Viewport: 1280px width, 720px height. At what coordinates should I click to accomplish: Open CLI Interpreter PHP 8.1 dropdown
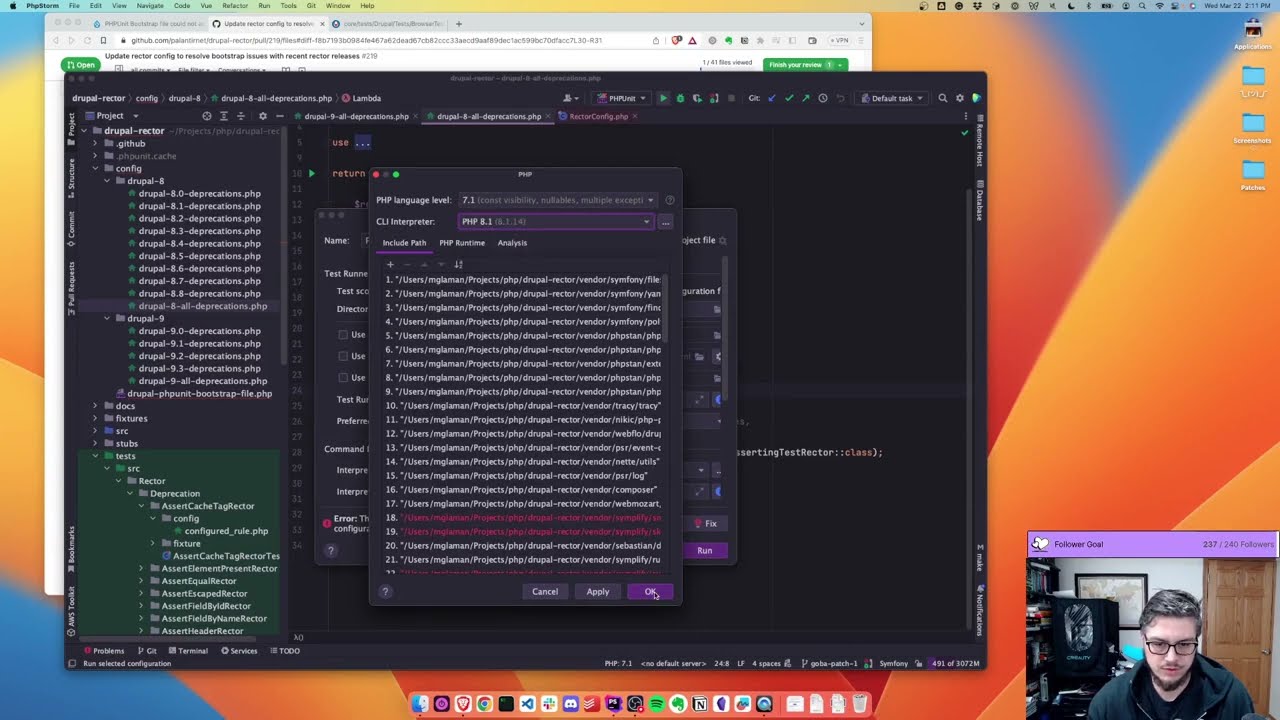(555, 222)
